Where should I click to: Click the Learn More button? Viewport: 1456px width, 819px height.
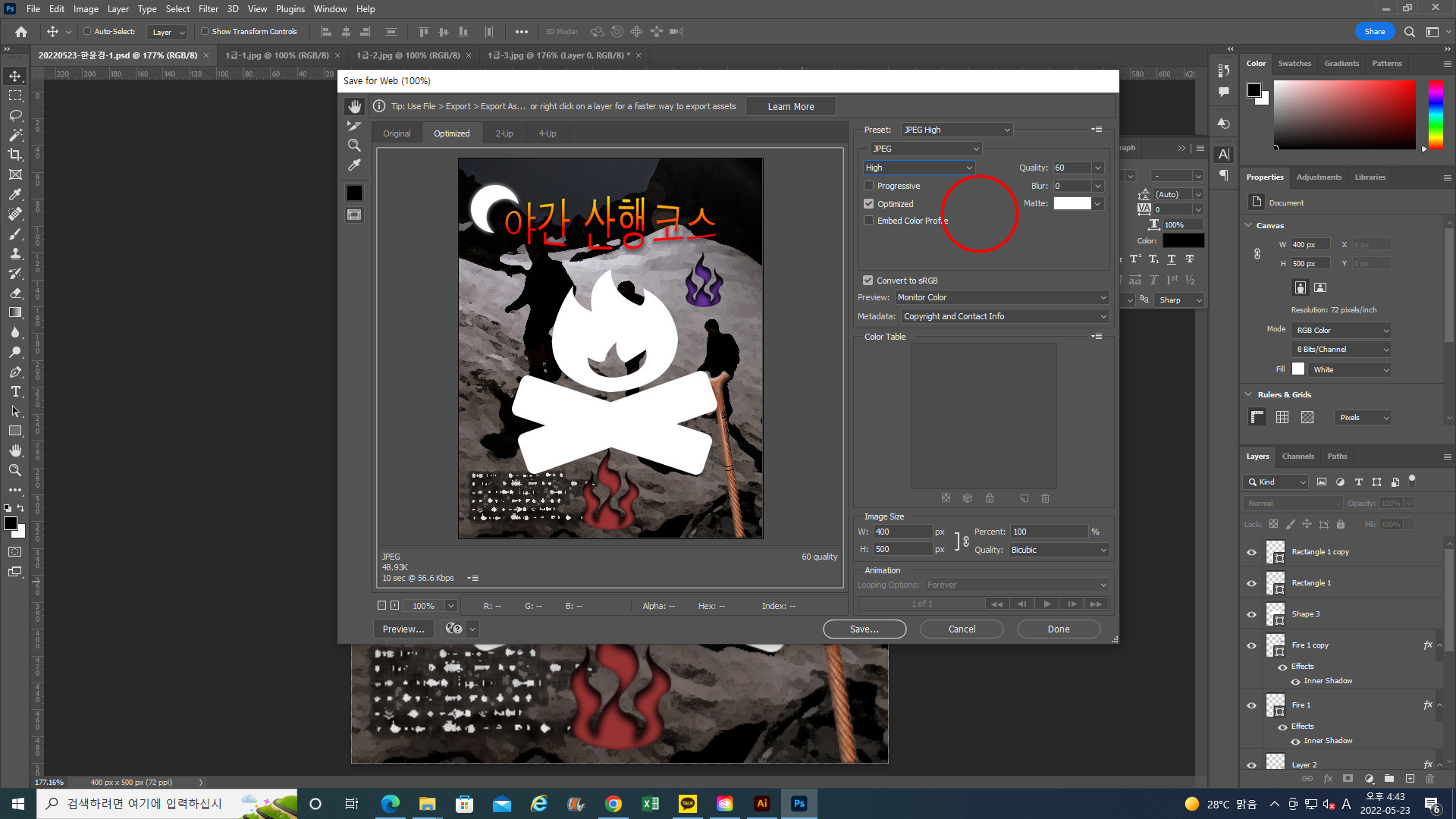790,107
